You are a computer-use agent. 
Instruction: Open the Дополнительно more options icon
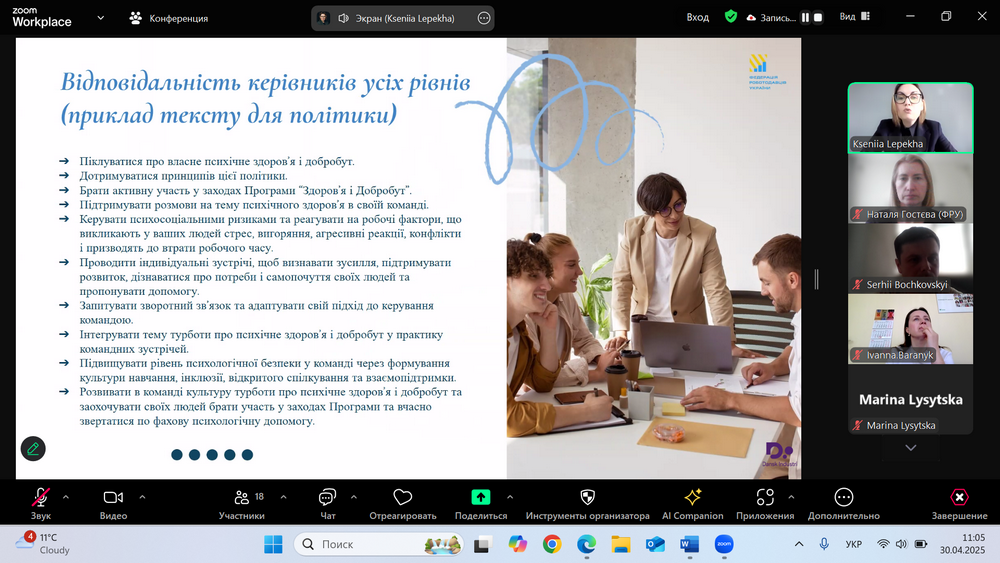[x=844, y=498]
